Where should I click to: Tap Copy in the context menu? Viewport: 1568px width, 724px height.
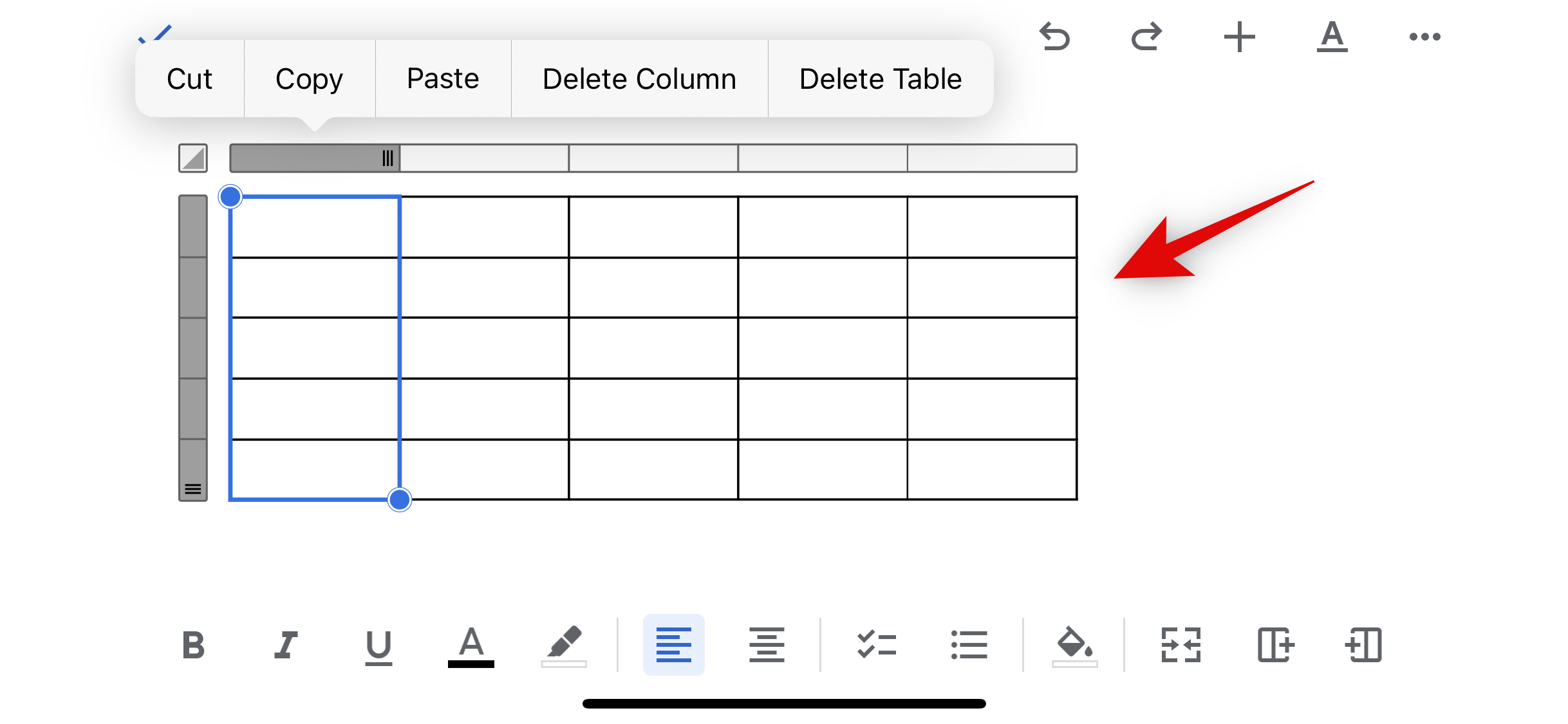[309, 79]
